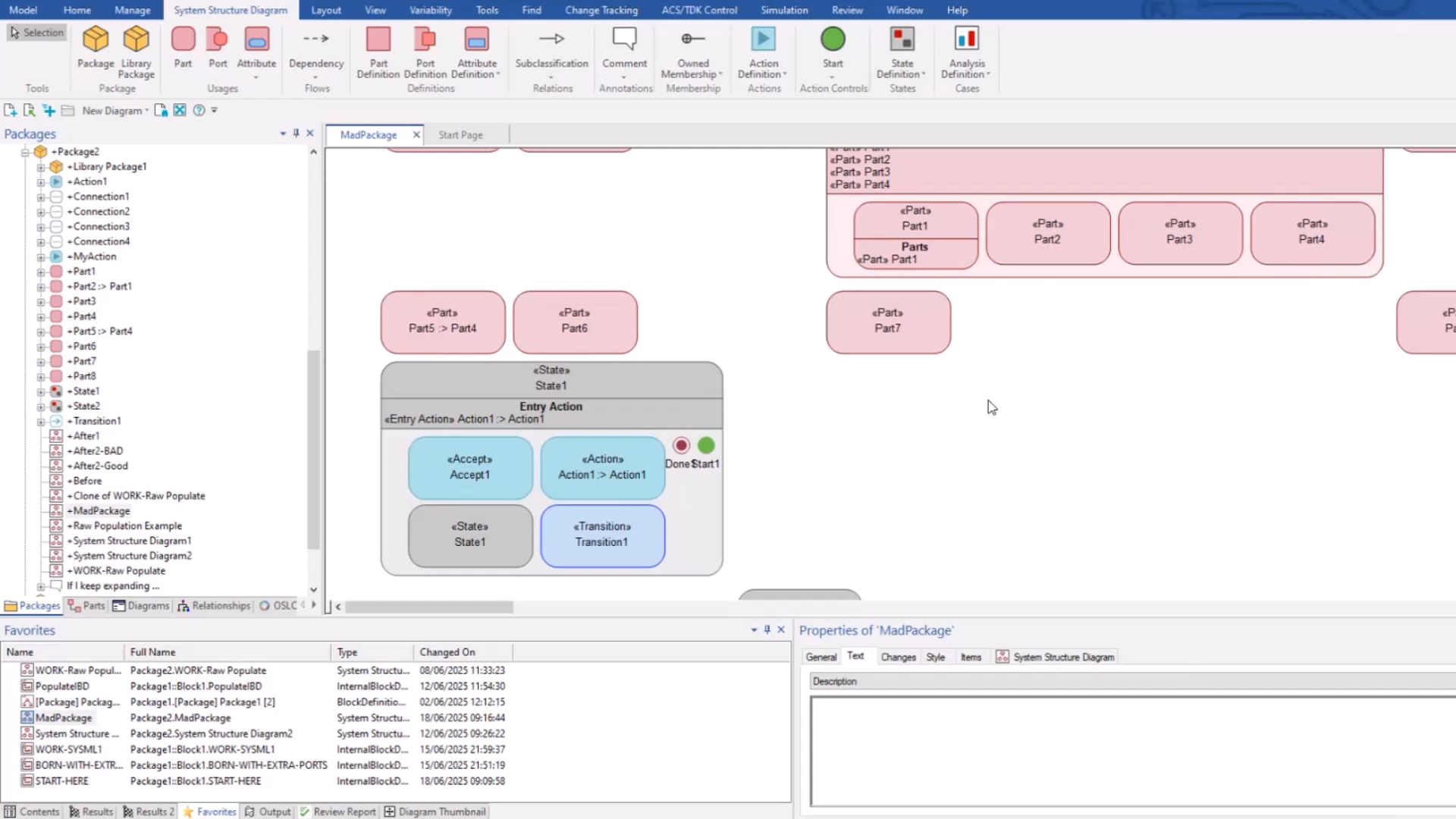Image resolution: width=1456 pixels, height=819 pixels.
Task: Switch to the Diagrams browser tab
Action: [x=141, y=606]
